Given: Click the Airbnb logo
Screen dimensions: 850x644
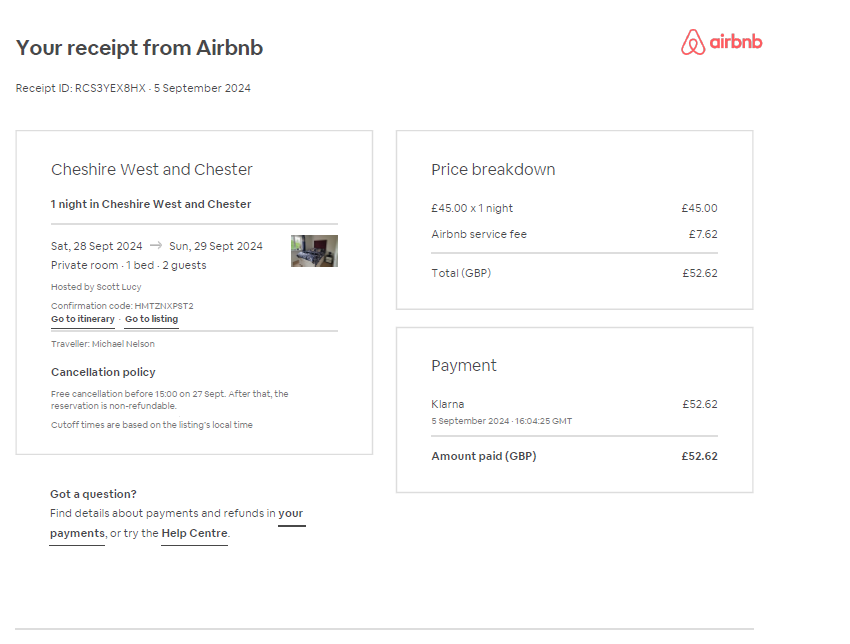Looking at the screenshot, I should pos(722,42).
